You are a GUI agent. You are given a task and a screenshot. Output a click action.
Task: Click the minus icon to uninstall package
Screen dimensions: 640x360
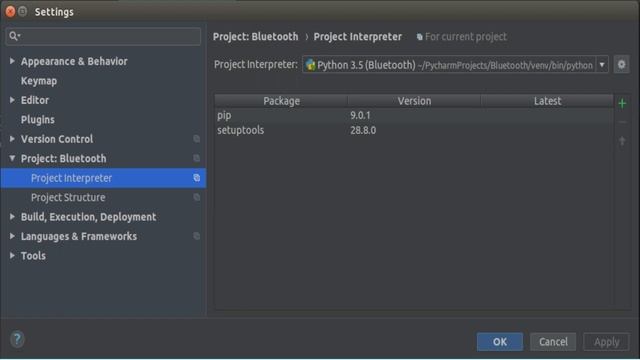coord(622,122)
